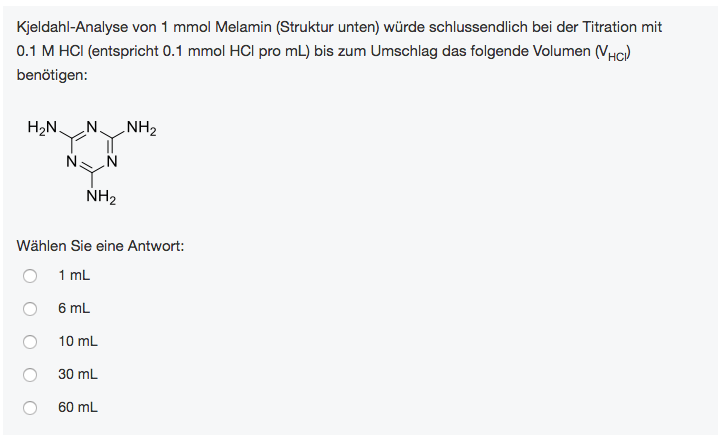The height and width of the screenshot is (439, 725).
Task: Click the top ring nitrogen atom in triazine
Action: click(92, 127)
